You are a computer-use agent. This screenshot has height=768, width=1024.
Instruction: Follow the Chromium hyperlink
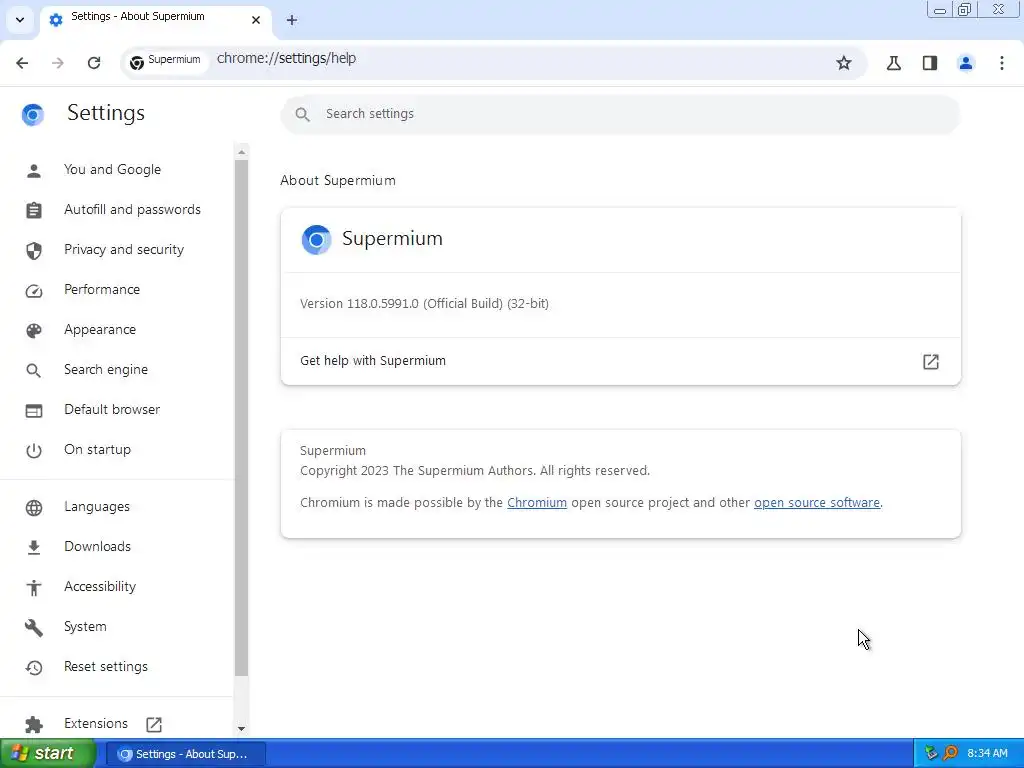537,503
